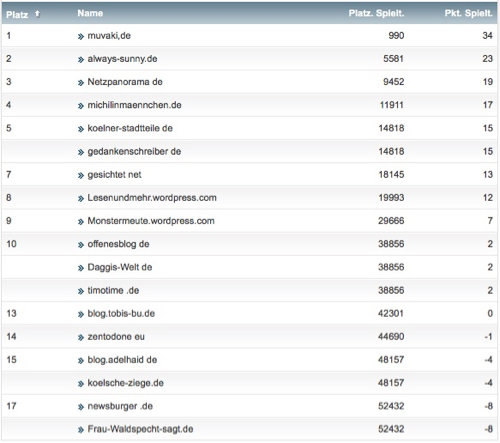The image size is (500, 443).
Task: Sort by Platz. Spielt. column header
Action: [376, 13]
